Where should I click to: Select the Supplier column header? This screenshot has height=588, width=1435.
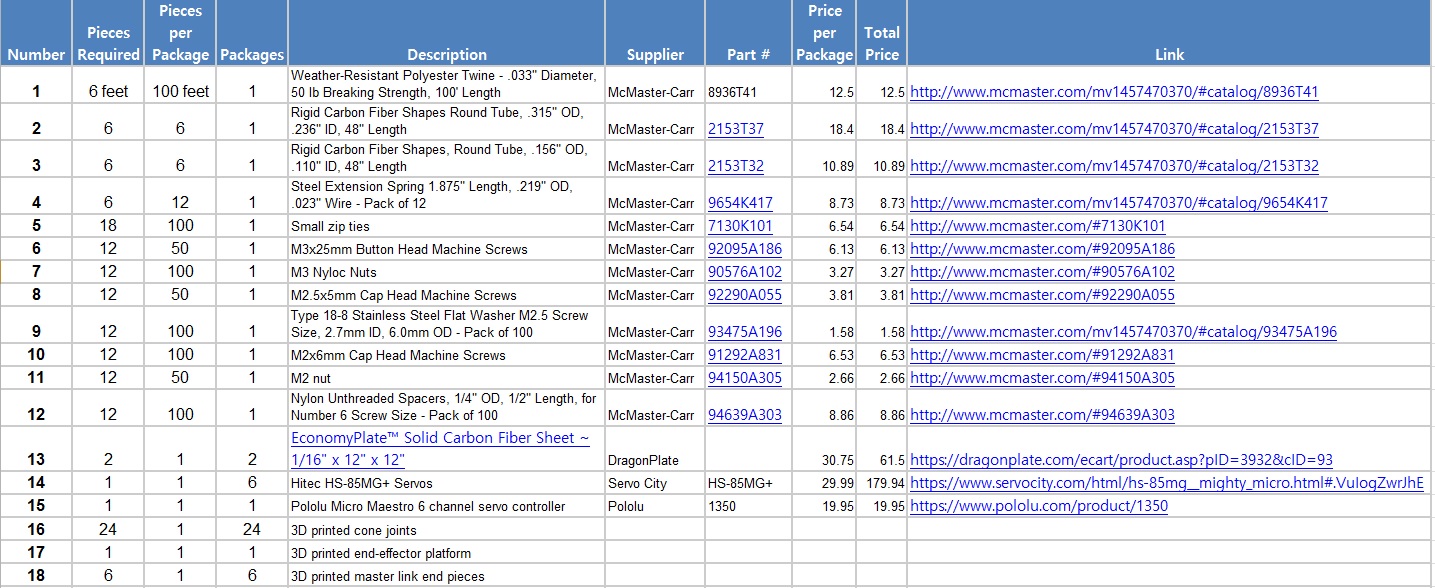point(655,33)
